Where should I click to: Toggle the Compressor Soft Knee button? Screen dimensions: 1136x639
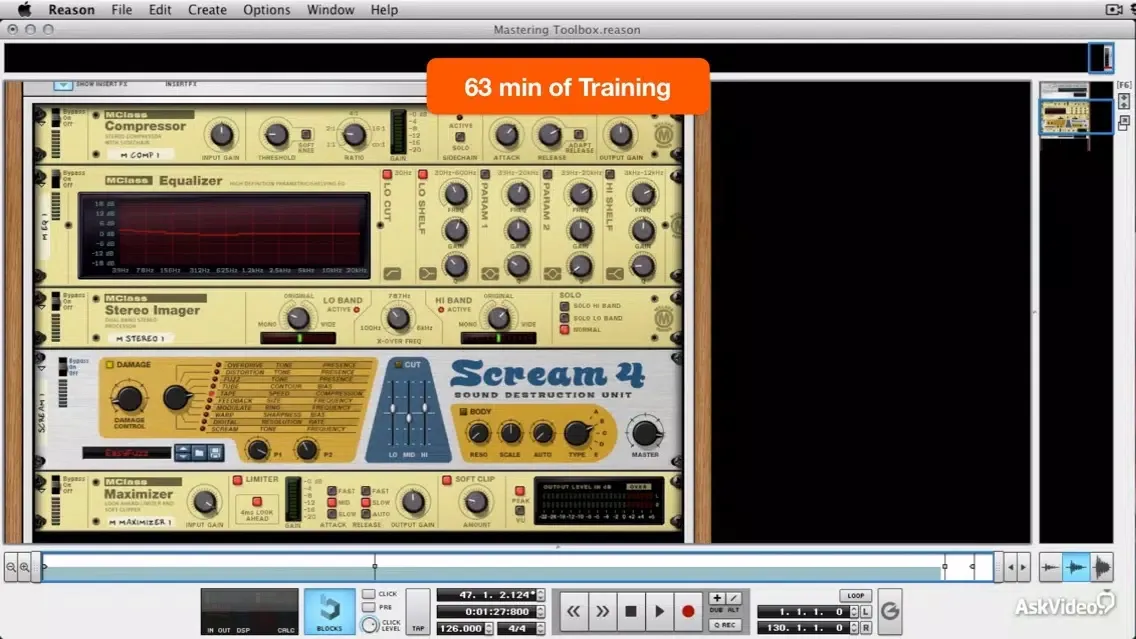[306, 135]
